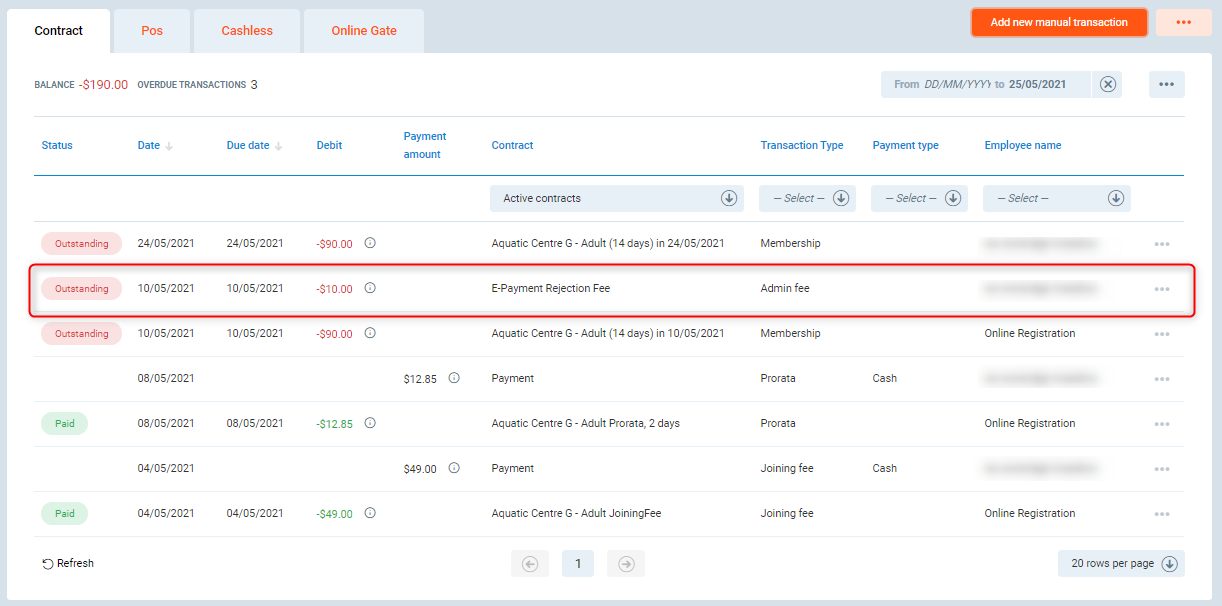The width and height of the screenshot is (1222, 606).
Task: Switch to the Cashless tab
Action: (247, 31)
